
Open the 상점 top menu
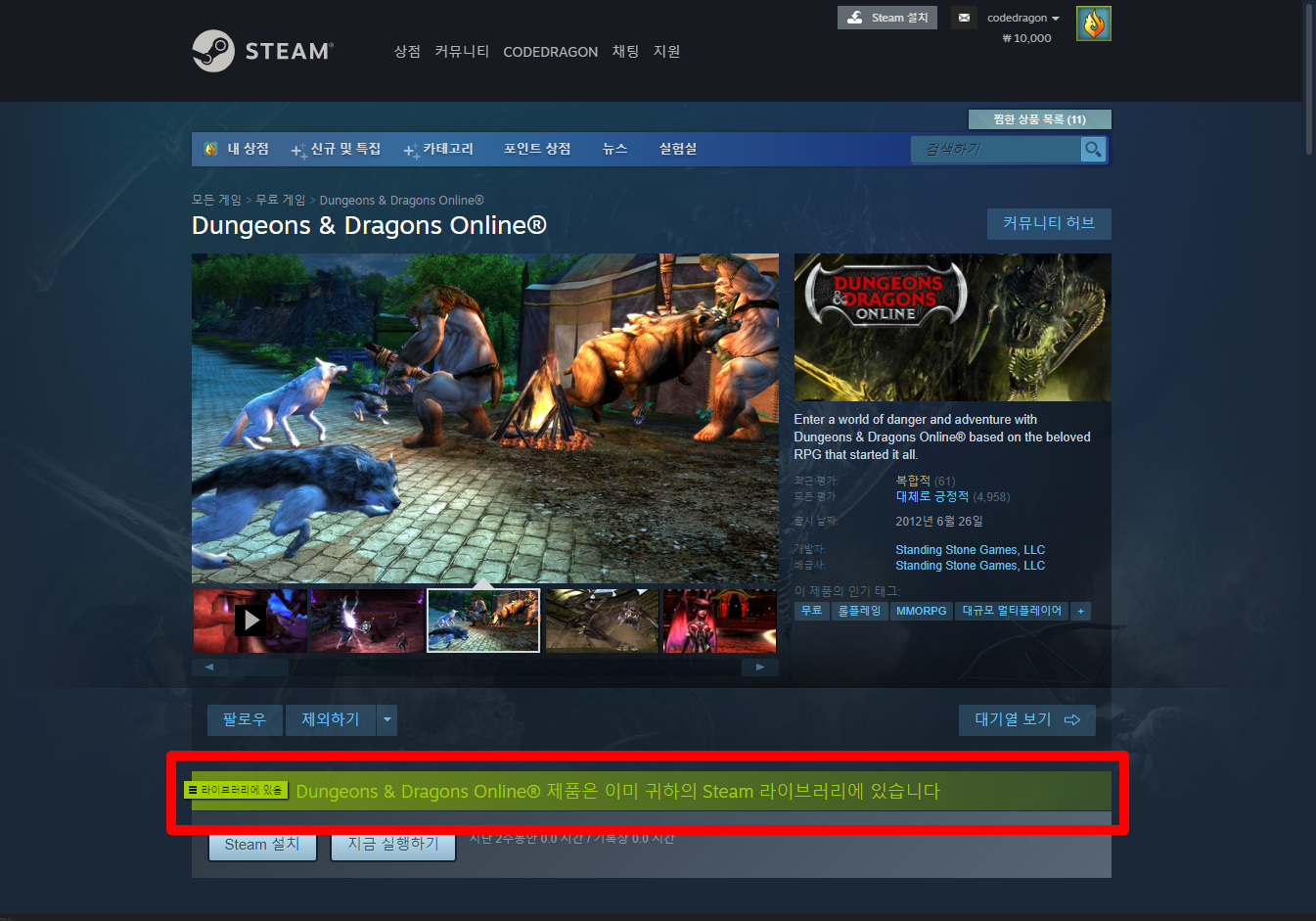tap(407, 51)
